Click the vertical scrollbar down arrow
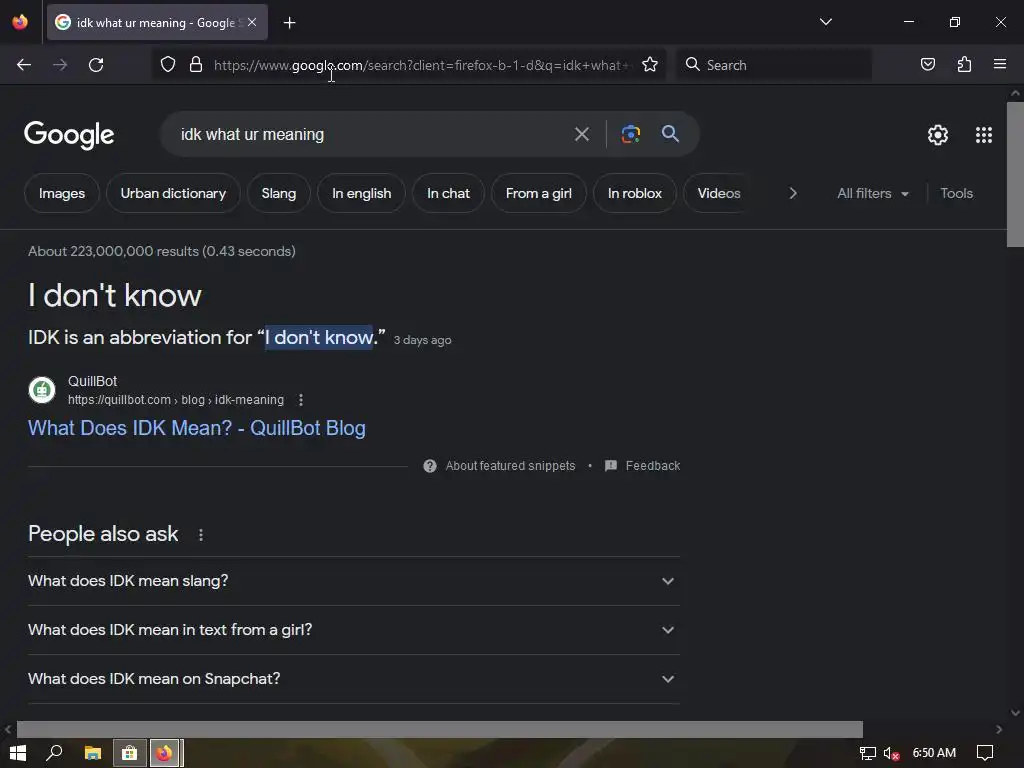The width and height of the screenshot is (1024, 768). coord(1015,713)
